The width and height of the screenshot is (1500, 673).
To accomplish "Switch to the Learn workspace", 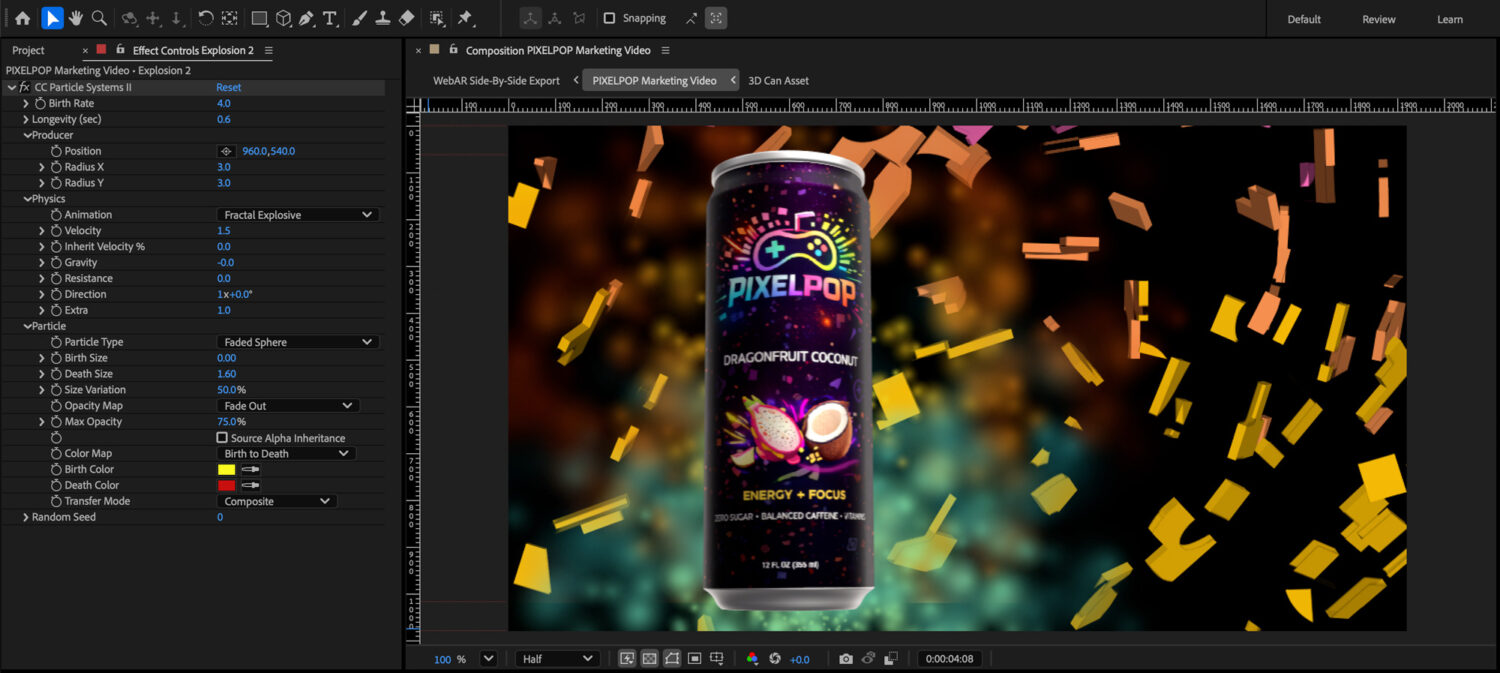I will tap(1450, 19).
